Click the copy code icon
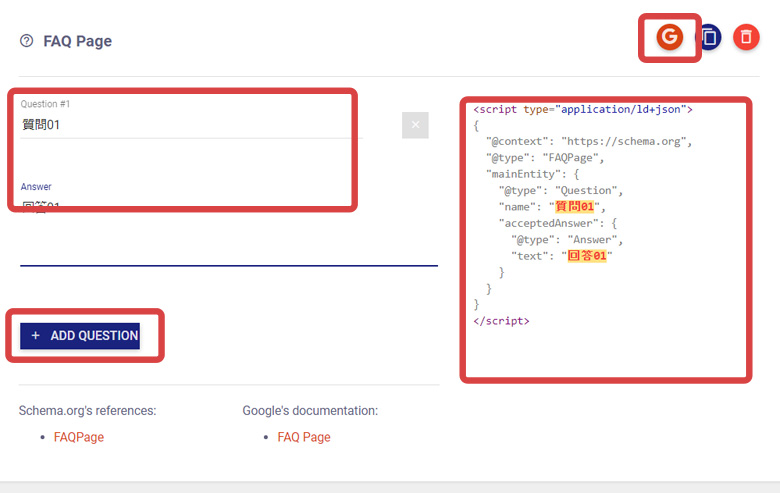 pos(708,37)
